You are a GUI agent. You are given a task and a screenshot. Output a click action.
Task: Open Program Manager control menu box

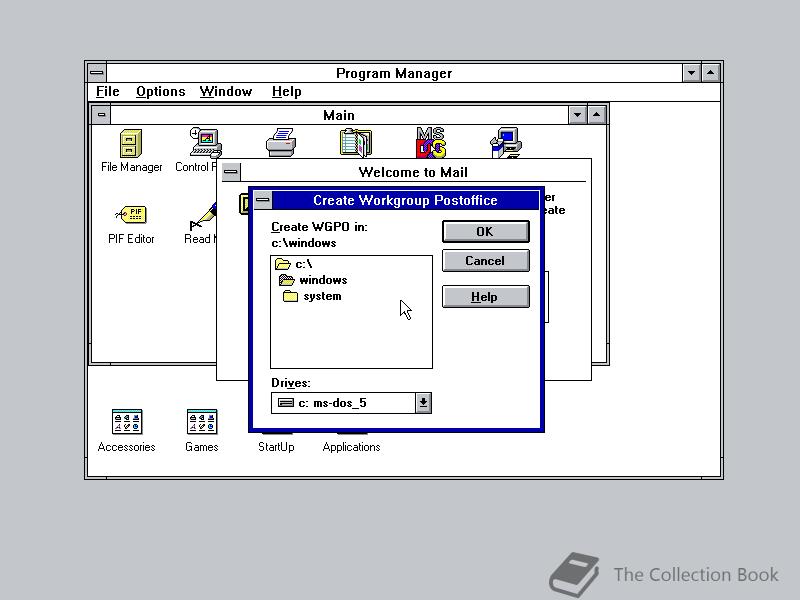click(96, 73)
